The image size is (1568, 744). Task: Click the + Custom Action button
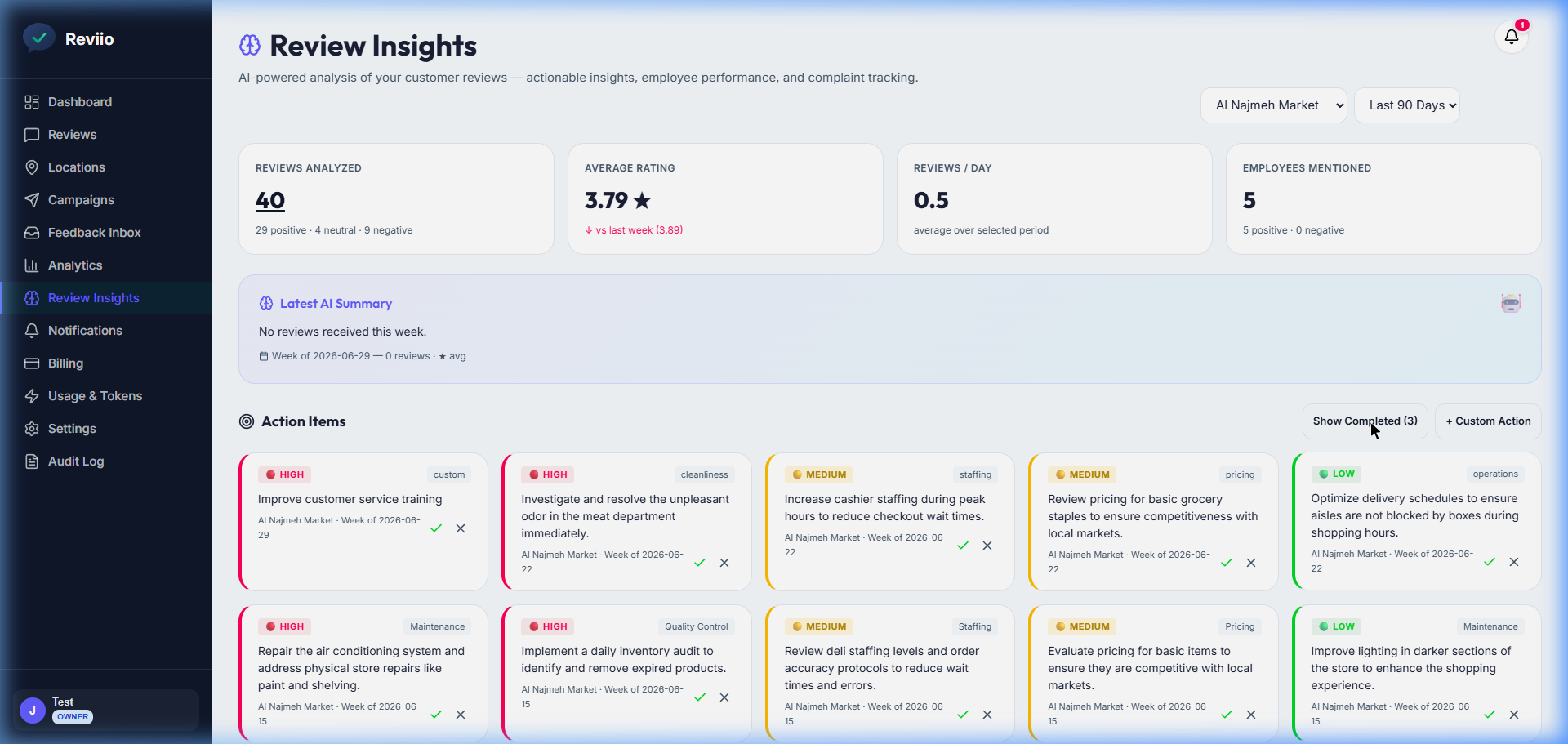pyautogui.click(x=1488, y=421)
